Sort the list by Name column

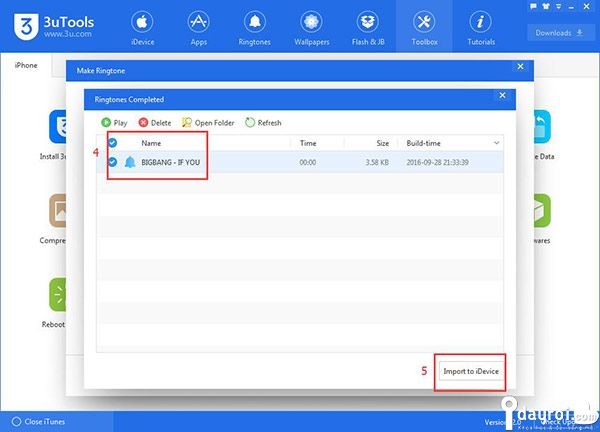152,143
